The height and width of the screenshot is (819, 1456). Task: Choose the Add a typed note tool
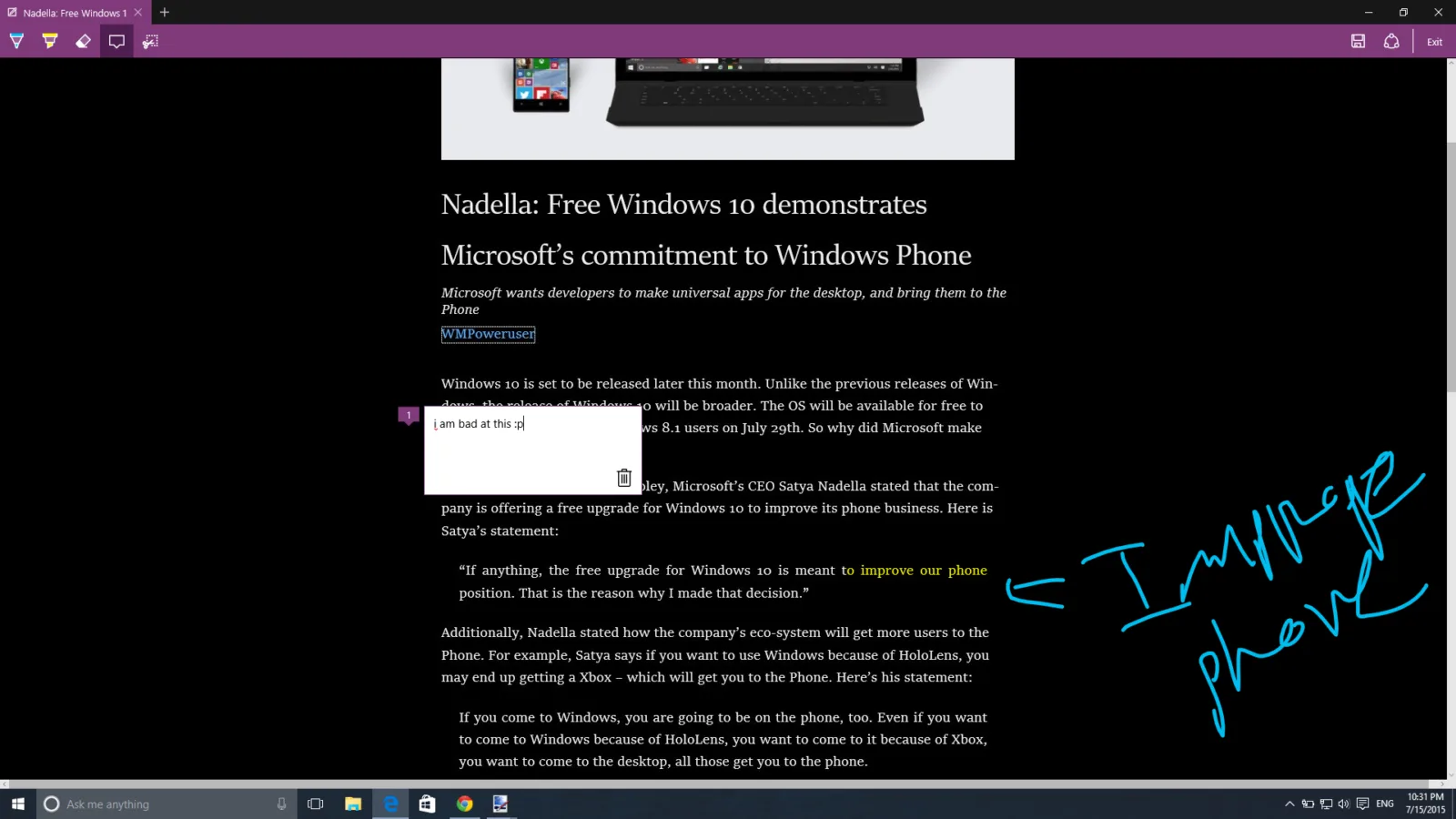click(116, 41)
